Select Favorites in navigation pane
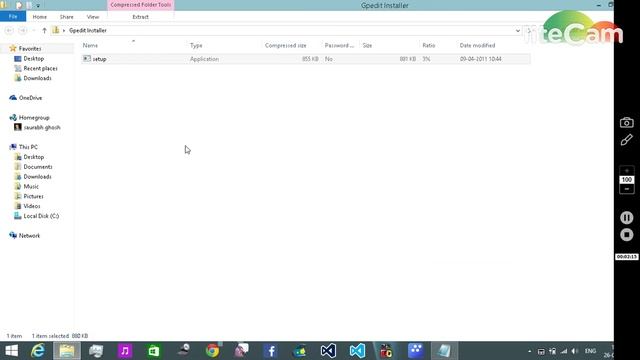Image resolution: width=640 pixels, height=360 pixels. (30, 49)
